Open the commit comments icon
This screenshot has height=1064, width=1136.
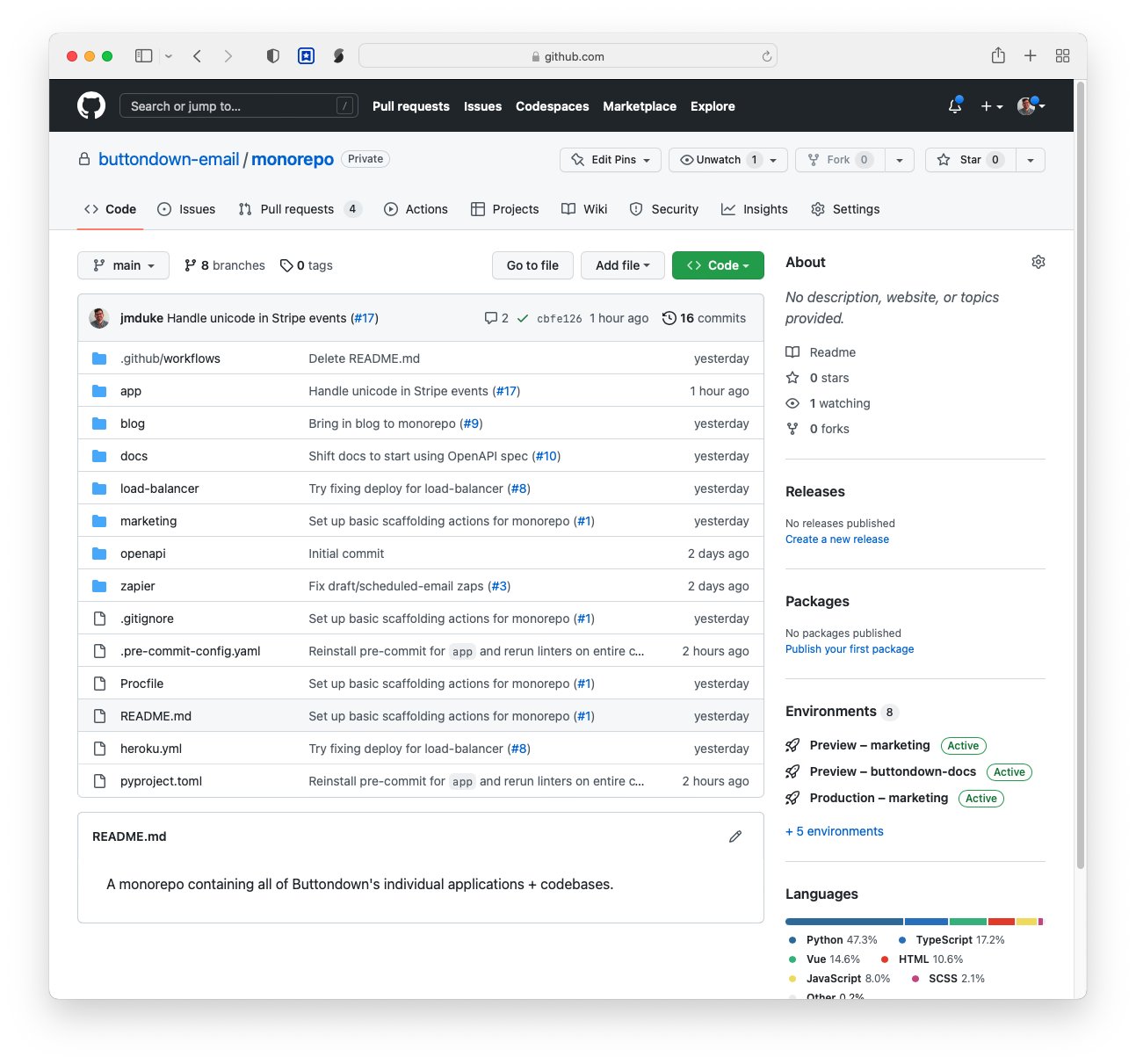[x=496, y=318]
